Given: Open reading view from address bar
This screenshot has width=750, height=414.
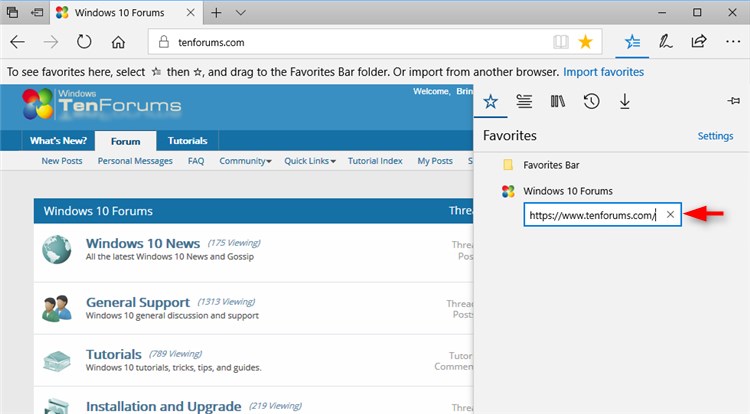Looking at the screenshot, I should (x=561, y=42).
